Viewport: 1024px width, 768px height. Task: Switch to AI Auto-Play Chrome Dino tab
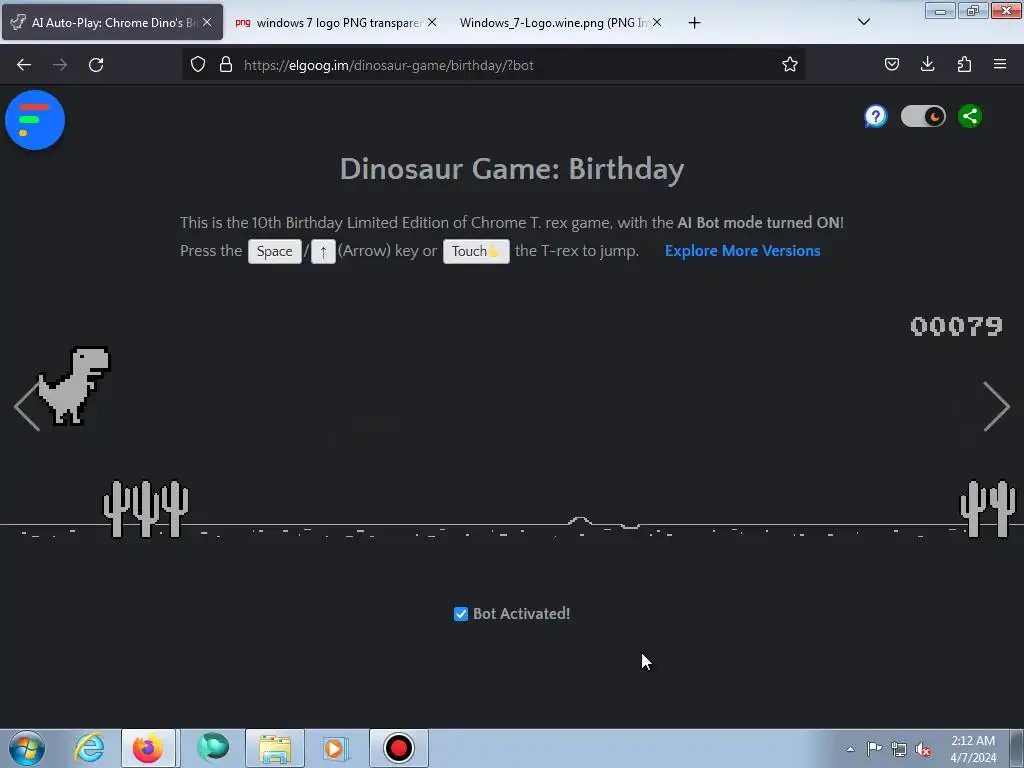[x=112, y=22]
